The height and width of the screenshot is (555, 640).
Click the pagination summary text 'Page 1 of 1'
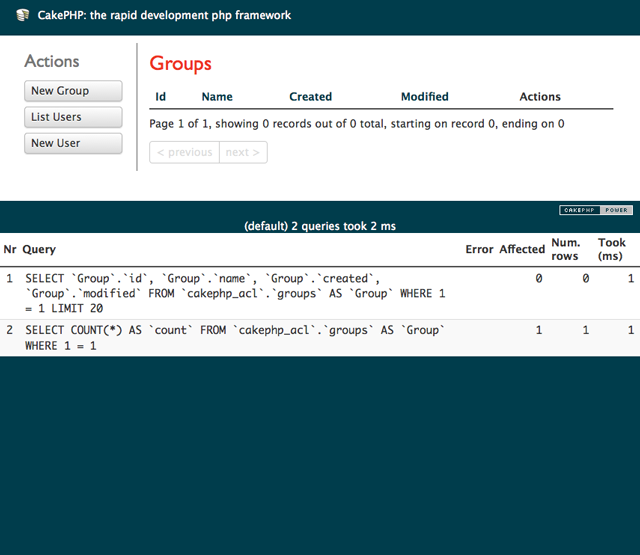(x=356, y=124)
